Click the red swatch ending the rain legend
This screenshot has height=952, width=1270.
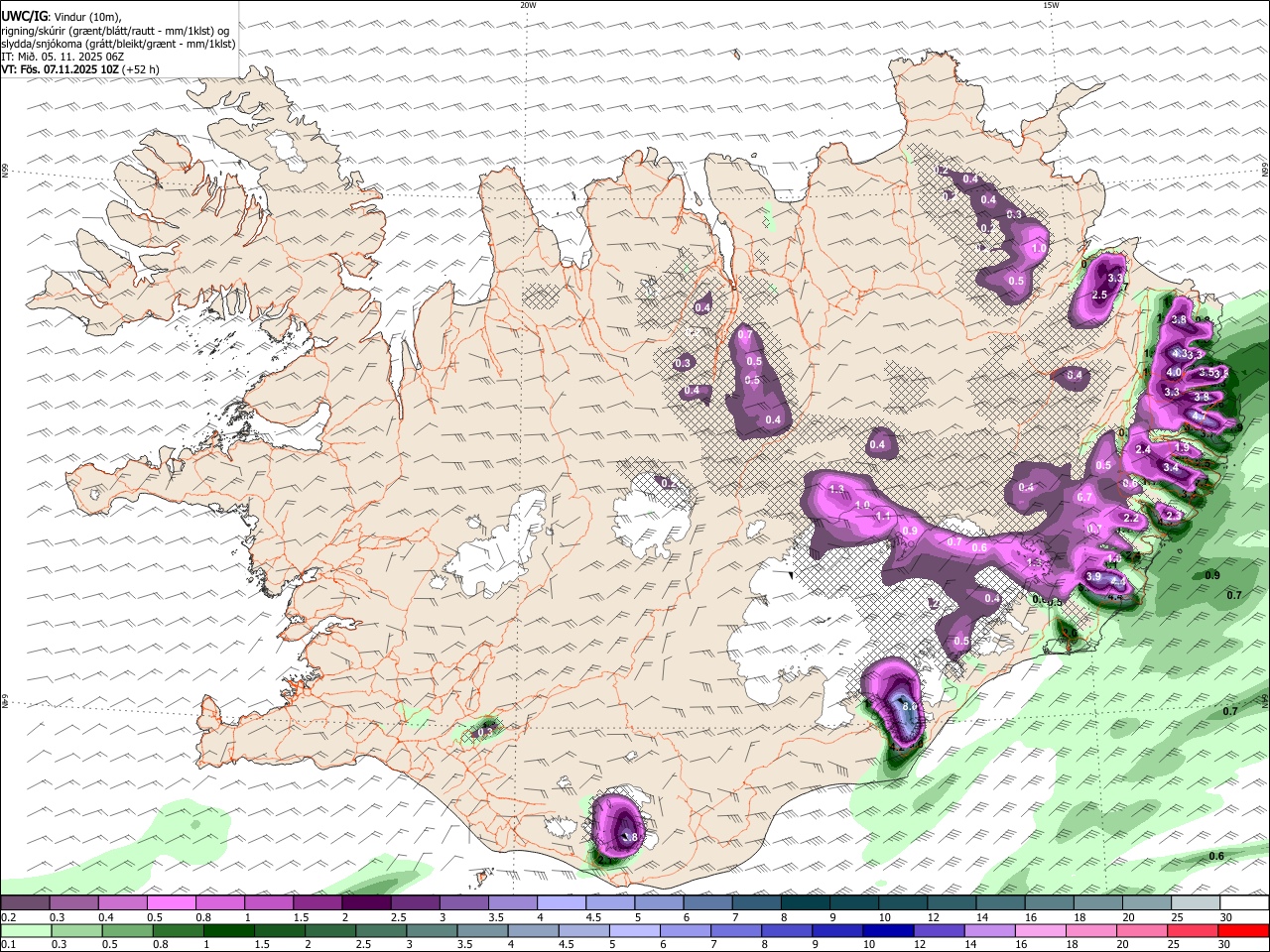1243,930
